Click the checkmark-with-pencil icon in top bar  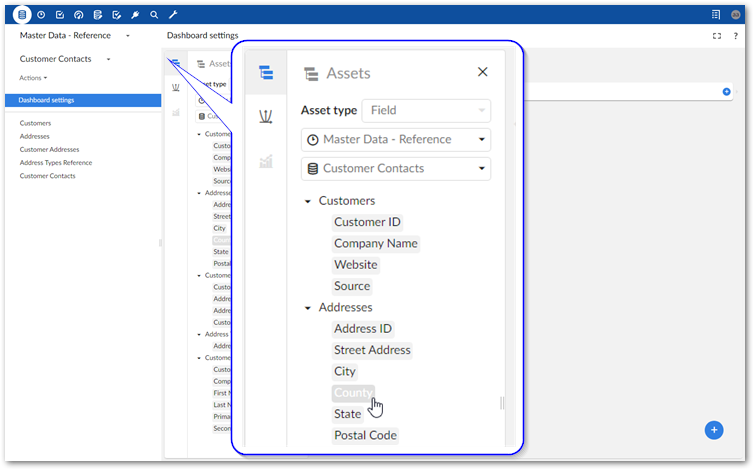coord(116,15)
